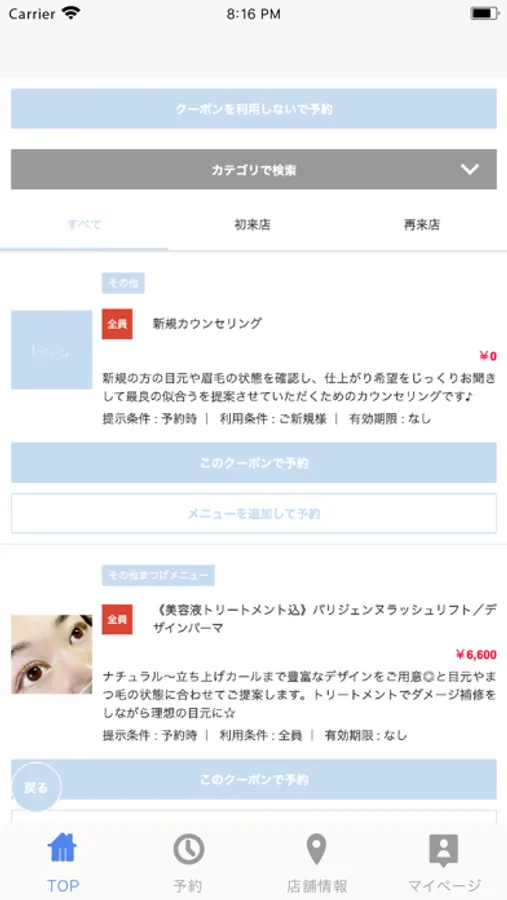Select the すべて tab
Screen dimensions: 507x900
84,225
